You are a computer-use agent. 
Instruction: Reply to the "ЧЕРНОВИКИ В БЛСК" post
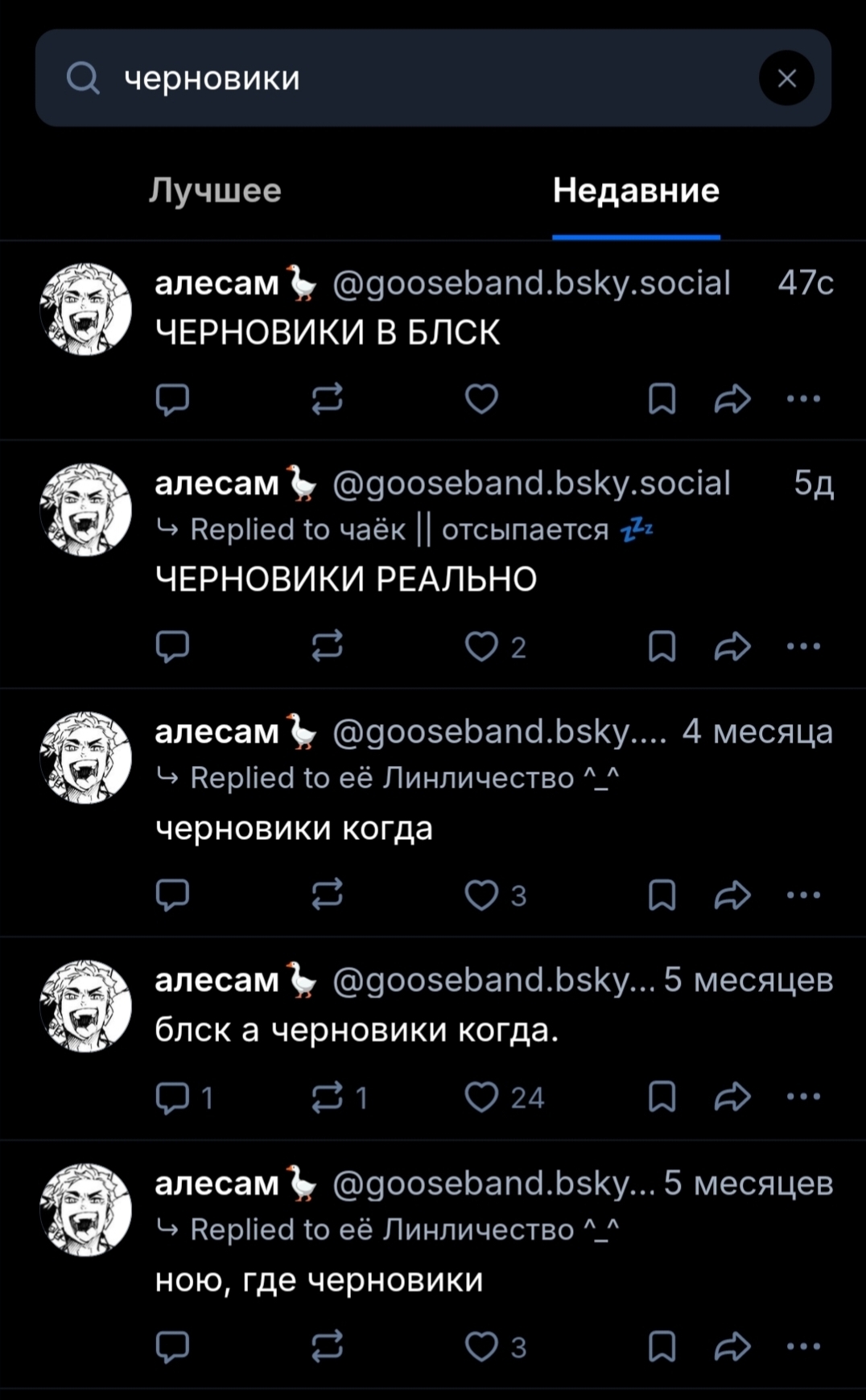[172, 398]
